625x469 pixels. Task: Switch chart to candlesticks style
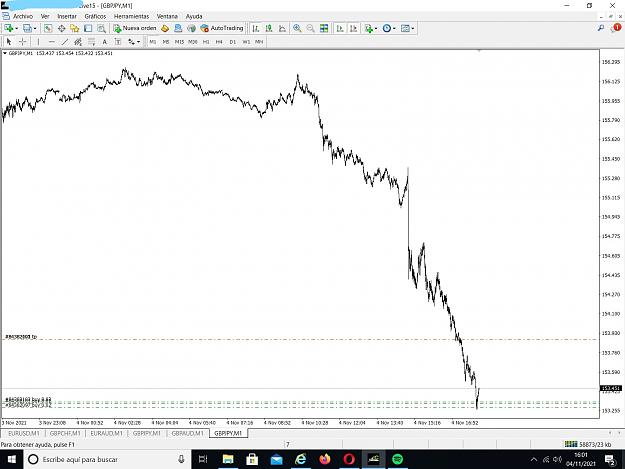[269, 28]
